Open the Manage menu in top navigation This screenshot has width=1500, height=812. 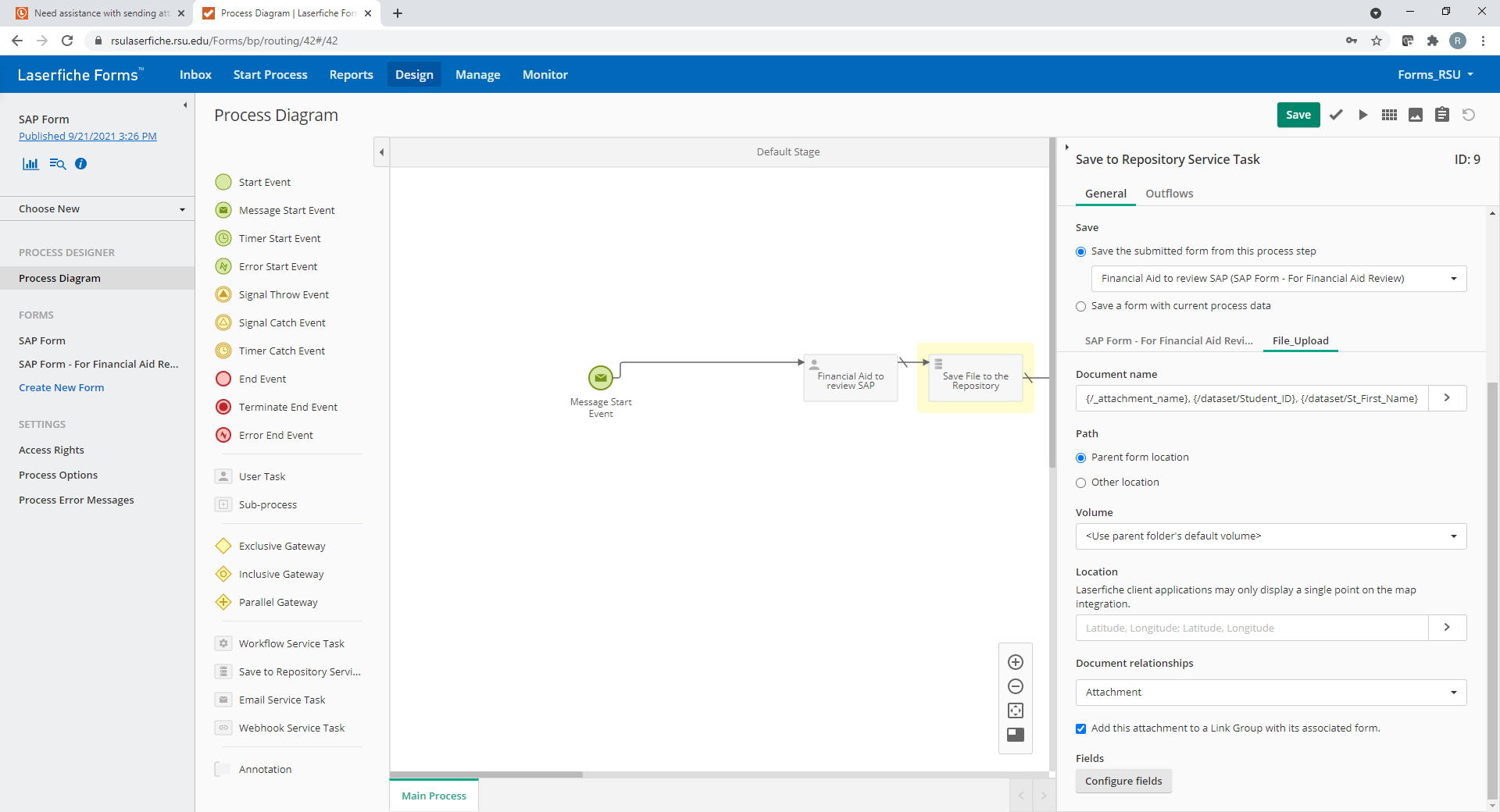(x=477, y=75)
